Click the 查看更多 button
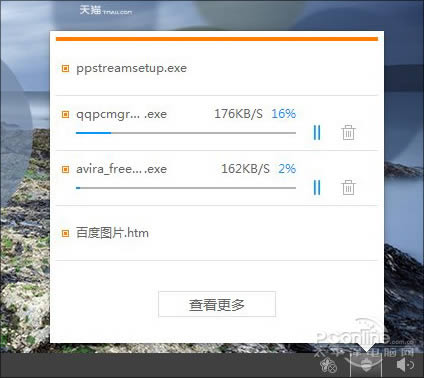This screenshot has width=424, height=378. (x=217, y=304)
